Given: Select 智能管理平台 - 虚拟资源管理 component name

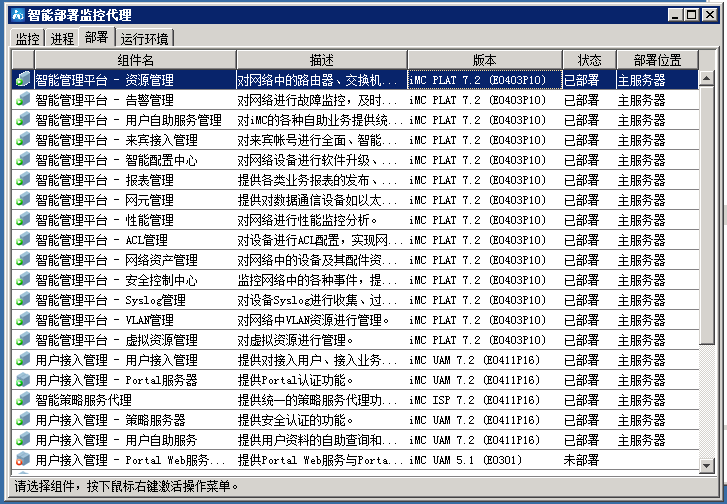Looking at the screenshot, I should 116,340.
